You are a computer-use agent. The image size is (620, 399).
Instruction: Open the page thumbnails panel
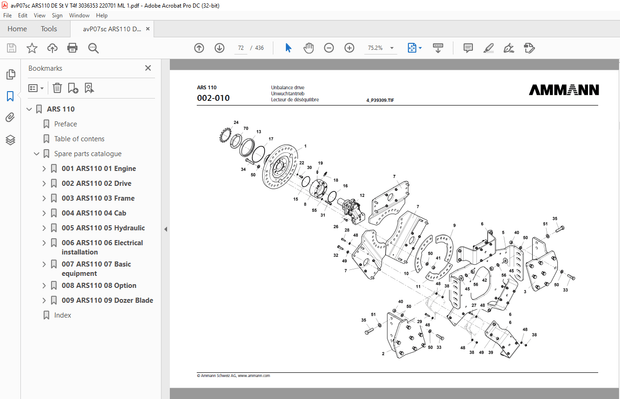(x=11, y=74)
